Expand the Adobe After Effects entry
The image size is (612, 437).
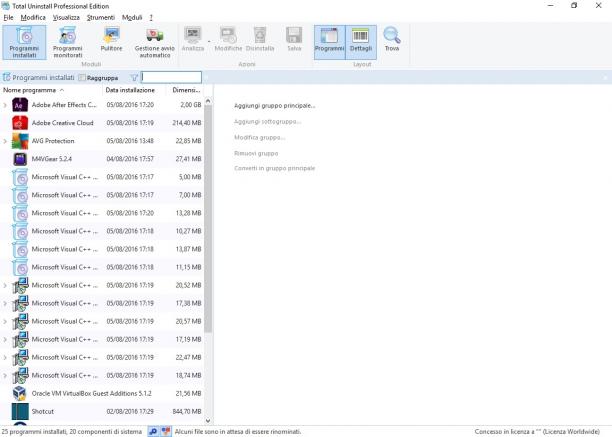(5, 105)
